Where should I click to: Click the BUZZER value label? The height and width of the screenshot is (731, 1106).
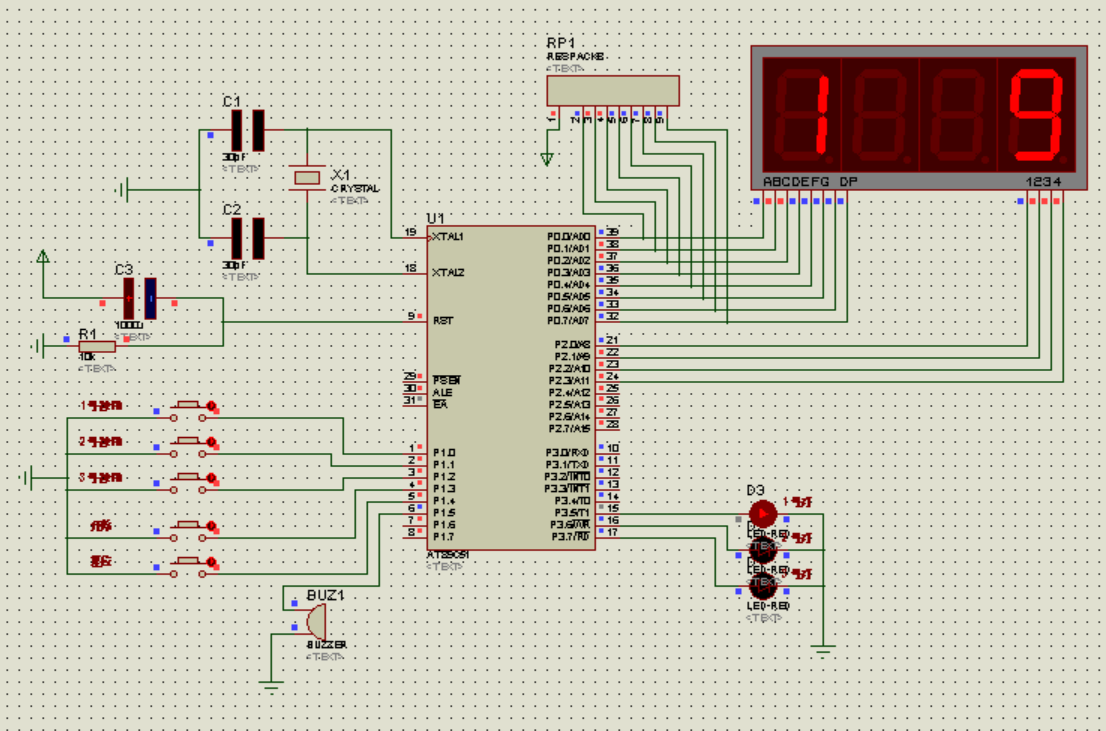tap(327, 645)
